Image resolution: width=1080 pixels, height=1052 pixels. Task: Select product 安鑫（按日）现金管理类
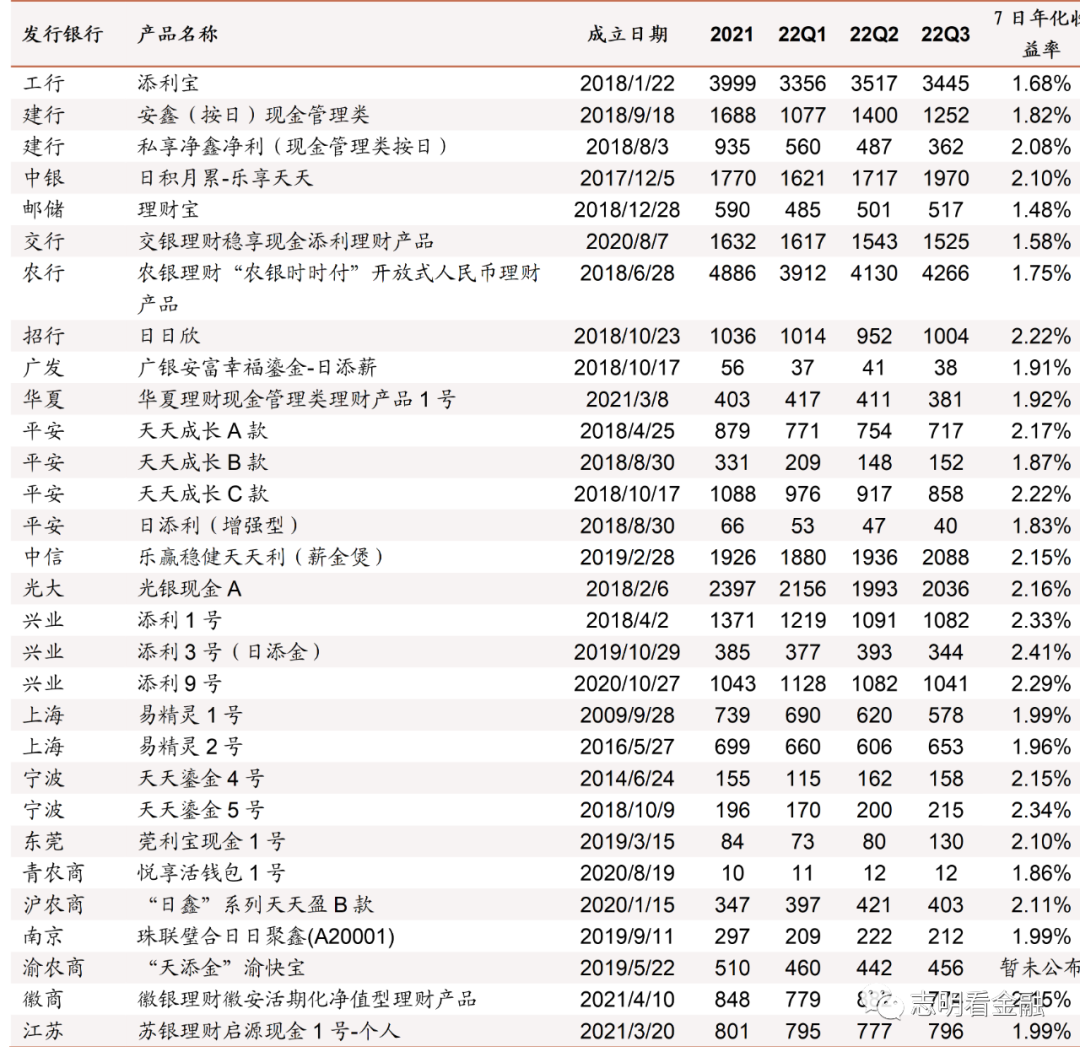tap(253, 115)
